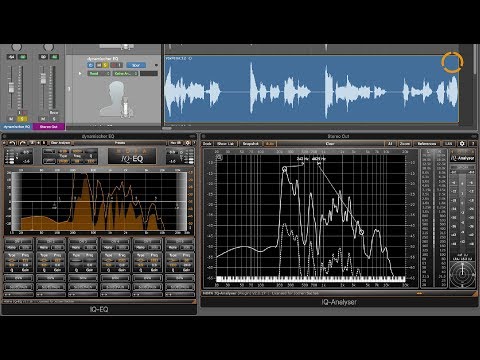The width and height of the screenshot is (480, 360).
Task: Open the IQ-Analyser help question mark
Action: click(x=472, y=144)
